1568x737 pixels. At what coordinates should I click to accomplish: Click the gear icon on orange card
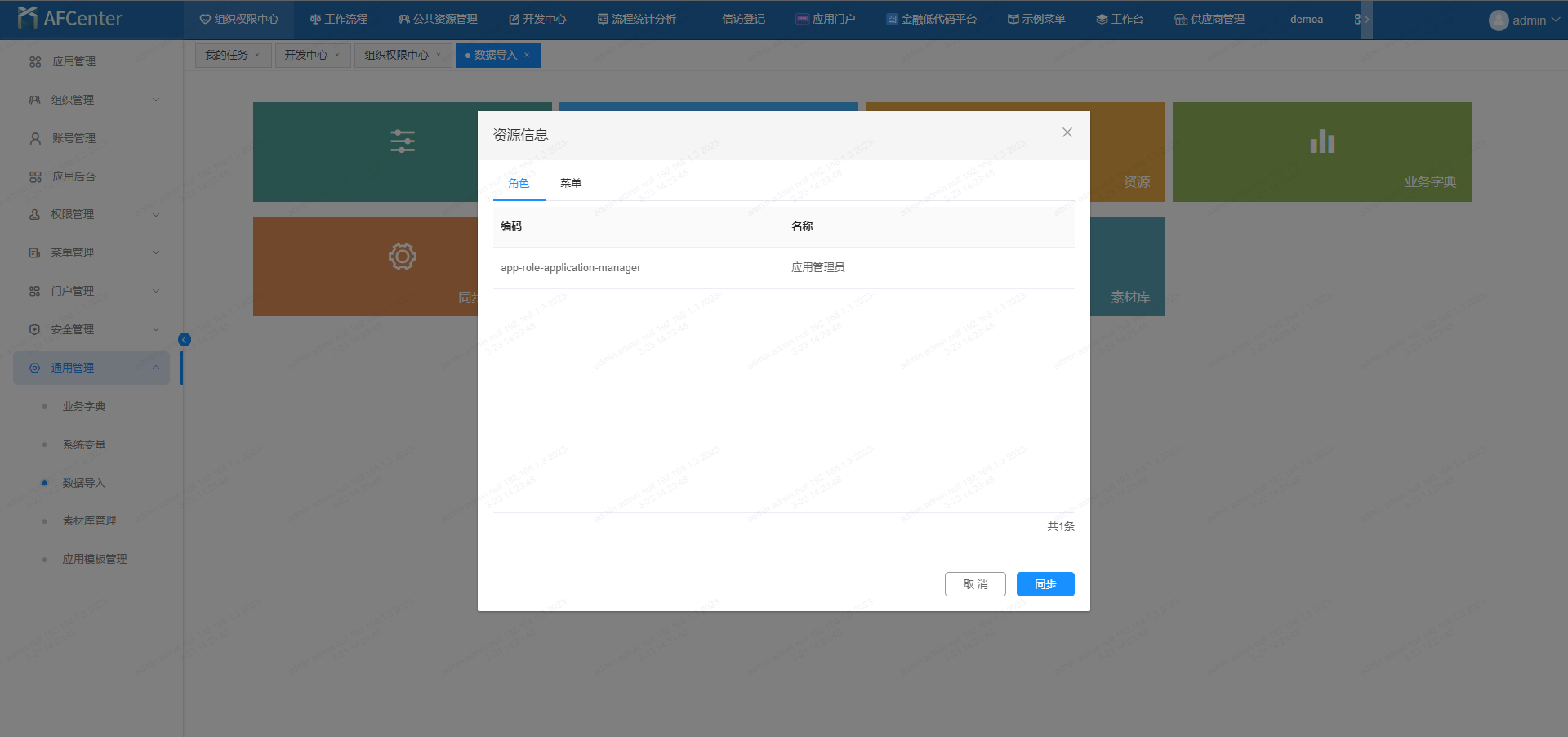pos(402,257)
